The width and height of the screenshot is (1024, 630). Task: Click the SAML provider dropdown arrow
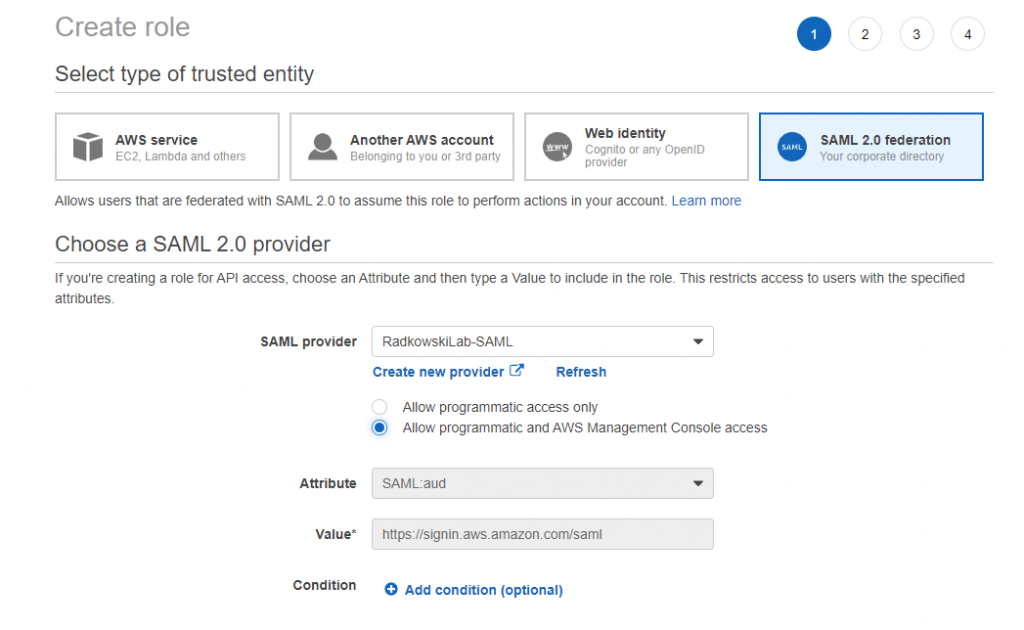(x=698, y=341)
